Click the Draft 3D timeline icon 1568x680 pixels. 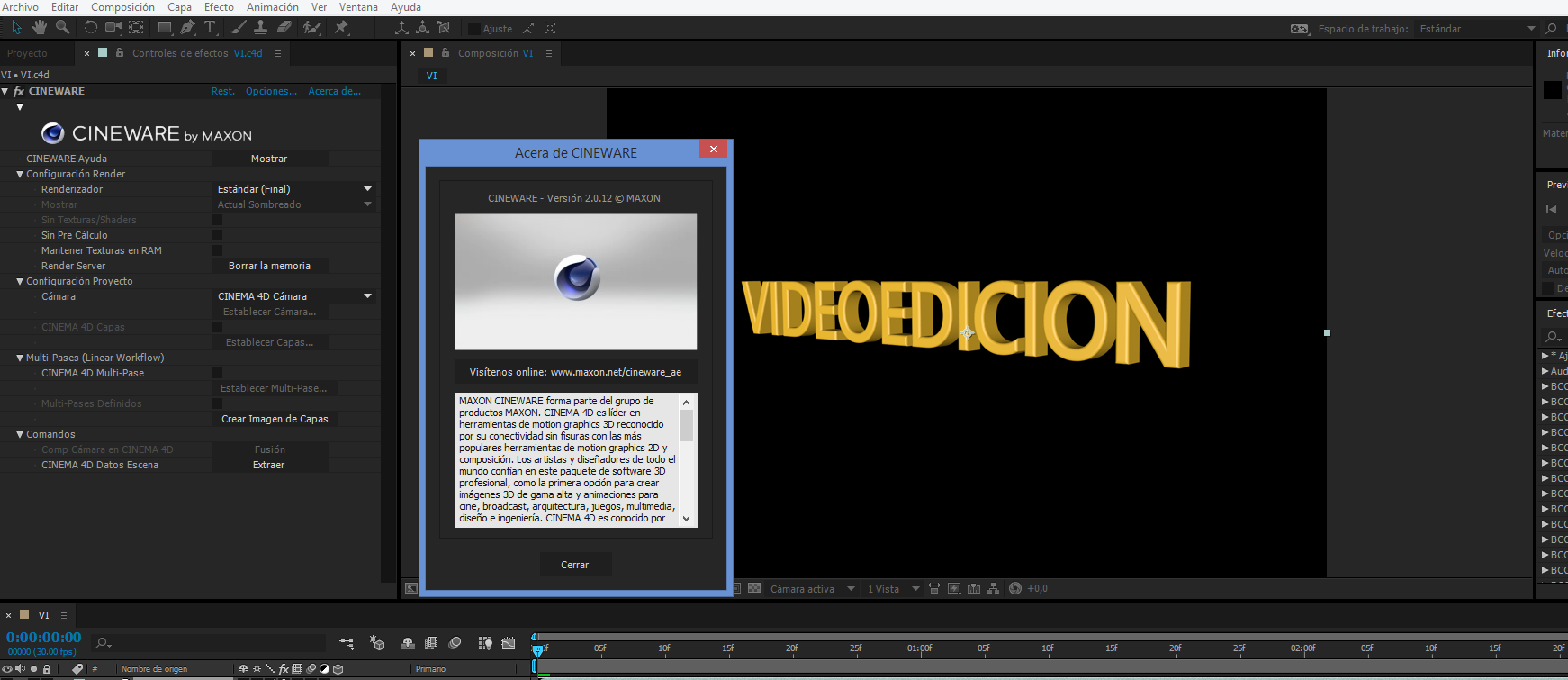[377, 643]
